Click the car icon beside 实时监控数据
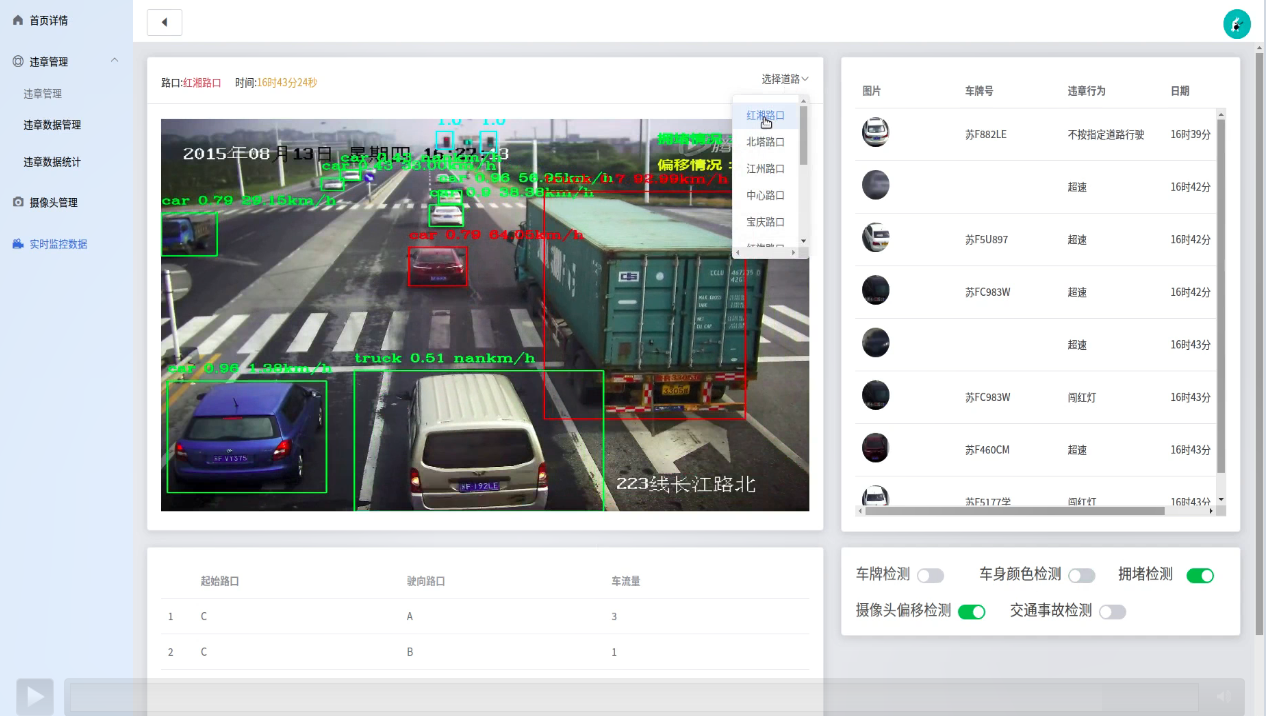 click(x=18, y=244)
